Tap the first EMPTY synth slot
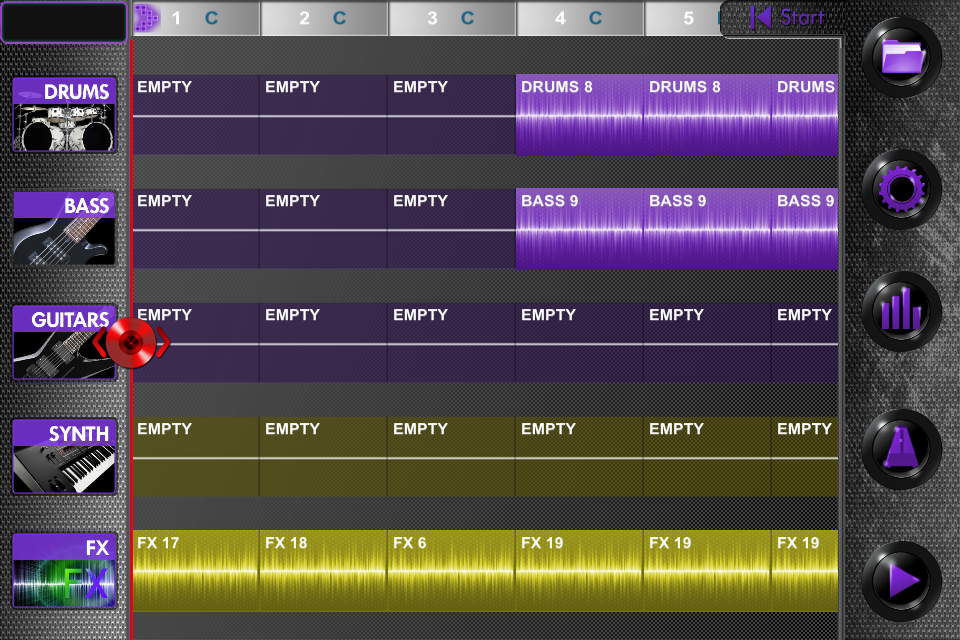This screenshot has width=960, height=640. tap(196, 456)
